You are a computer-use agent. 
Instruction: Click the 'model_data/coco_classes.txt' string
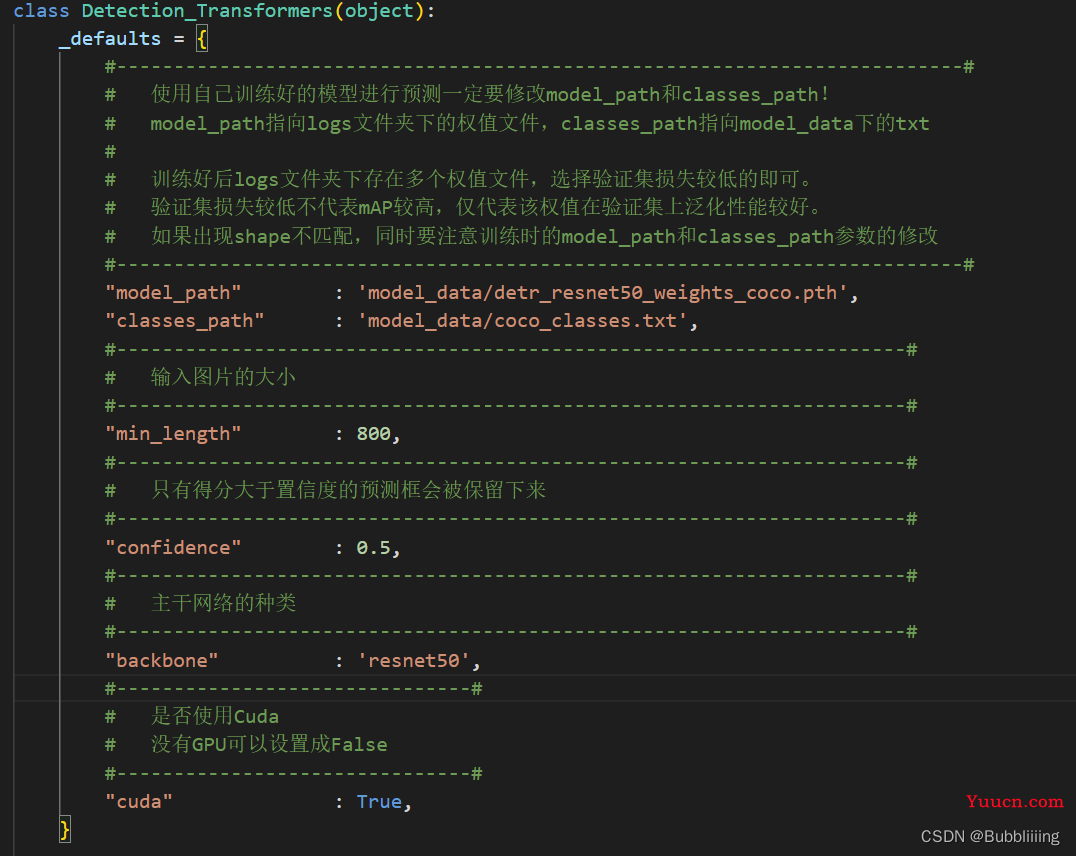pyautogui.click(x=522, y=321)
